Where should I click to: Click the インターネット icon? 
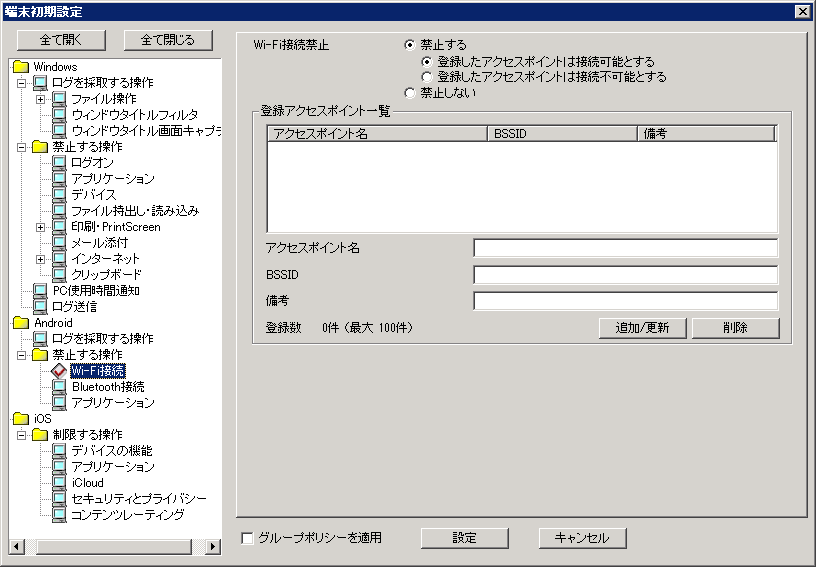tap(59, 259)
